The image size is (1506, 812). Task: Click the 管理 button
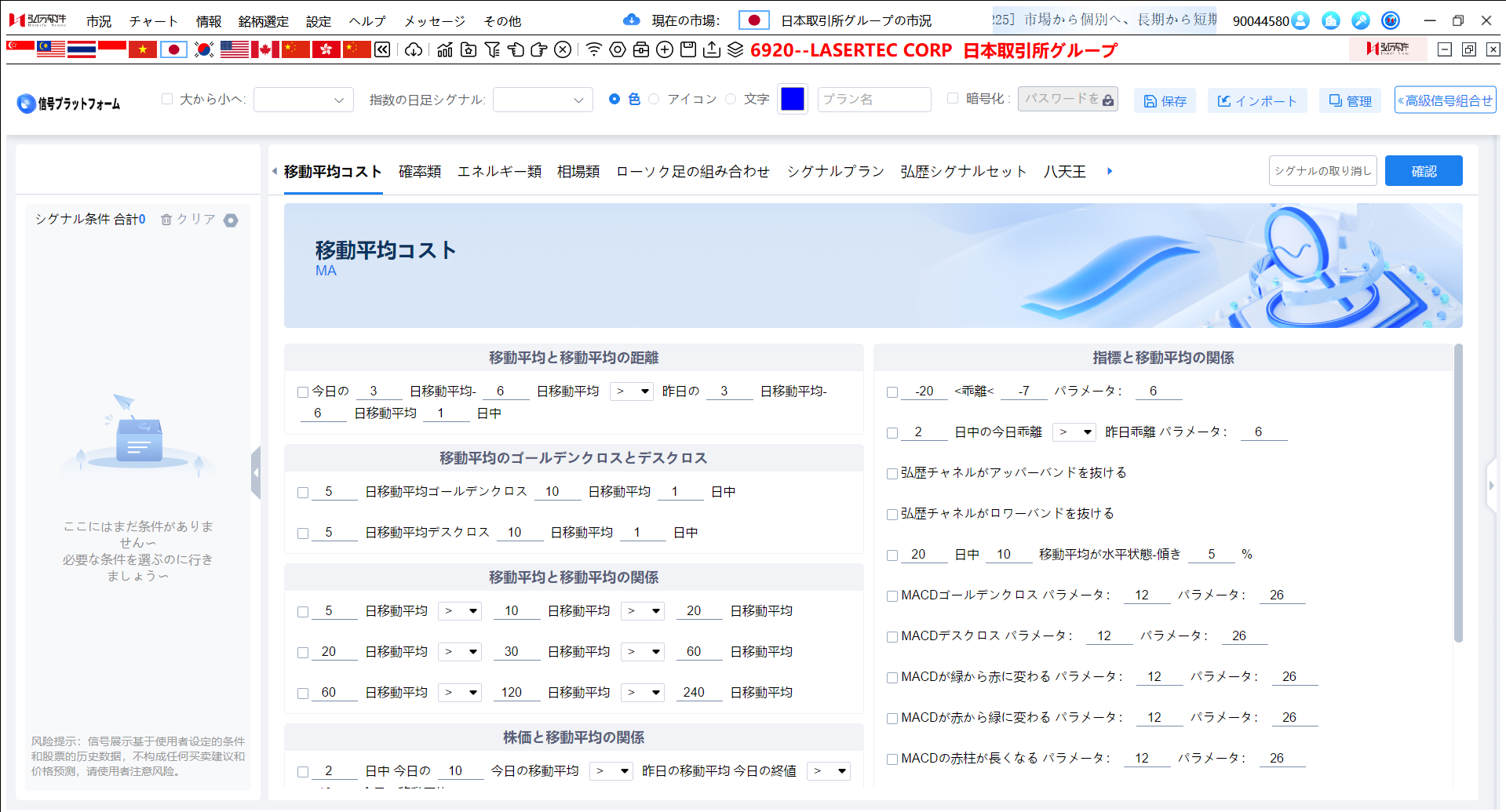click(1351, 100)
